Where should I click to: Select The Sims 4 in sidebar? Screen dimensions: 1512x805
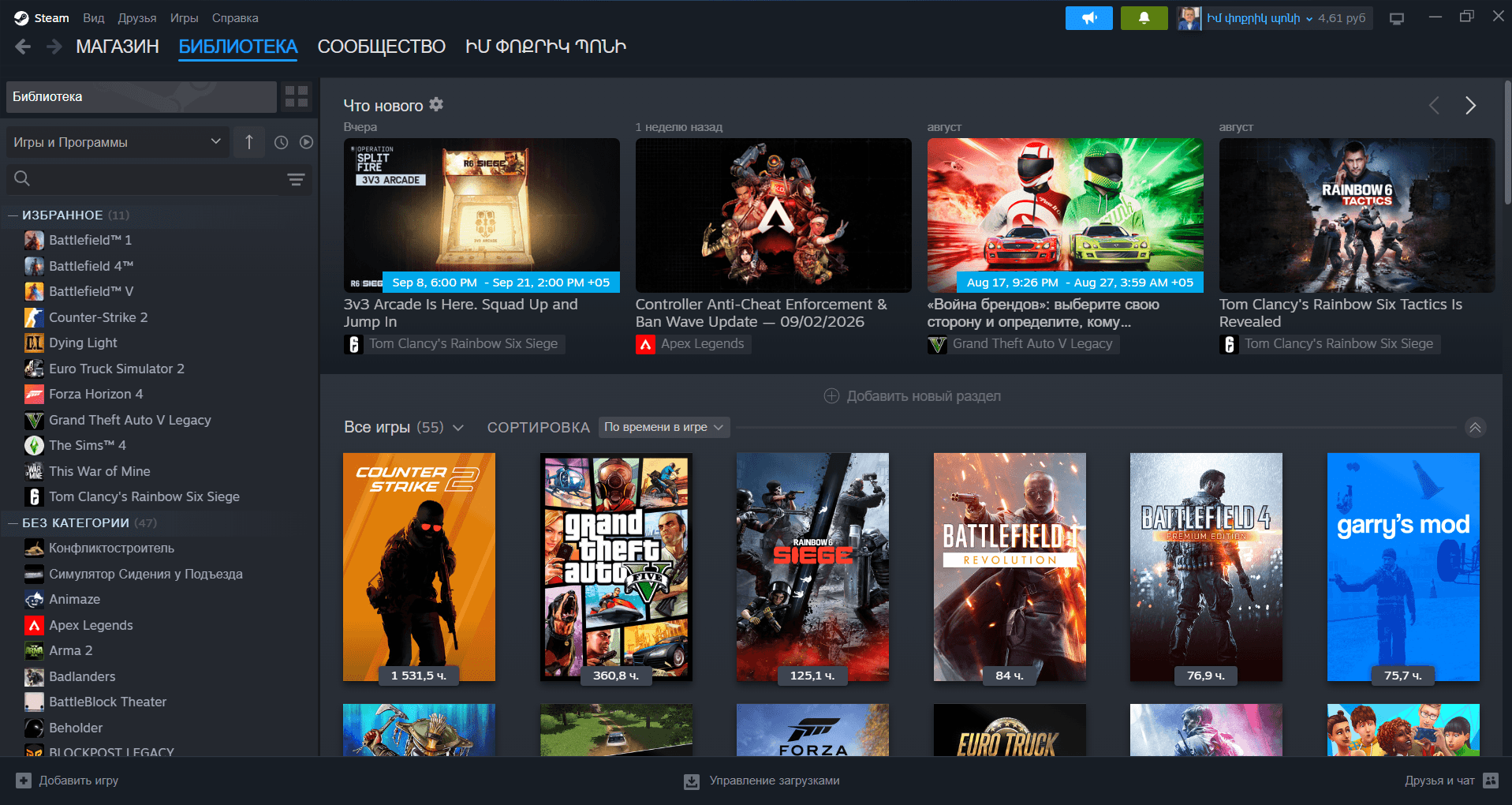click(87, 445)
